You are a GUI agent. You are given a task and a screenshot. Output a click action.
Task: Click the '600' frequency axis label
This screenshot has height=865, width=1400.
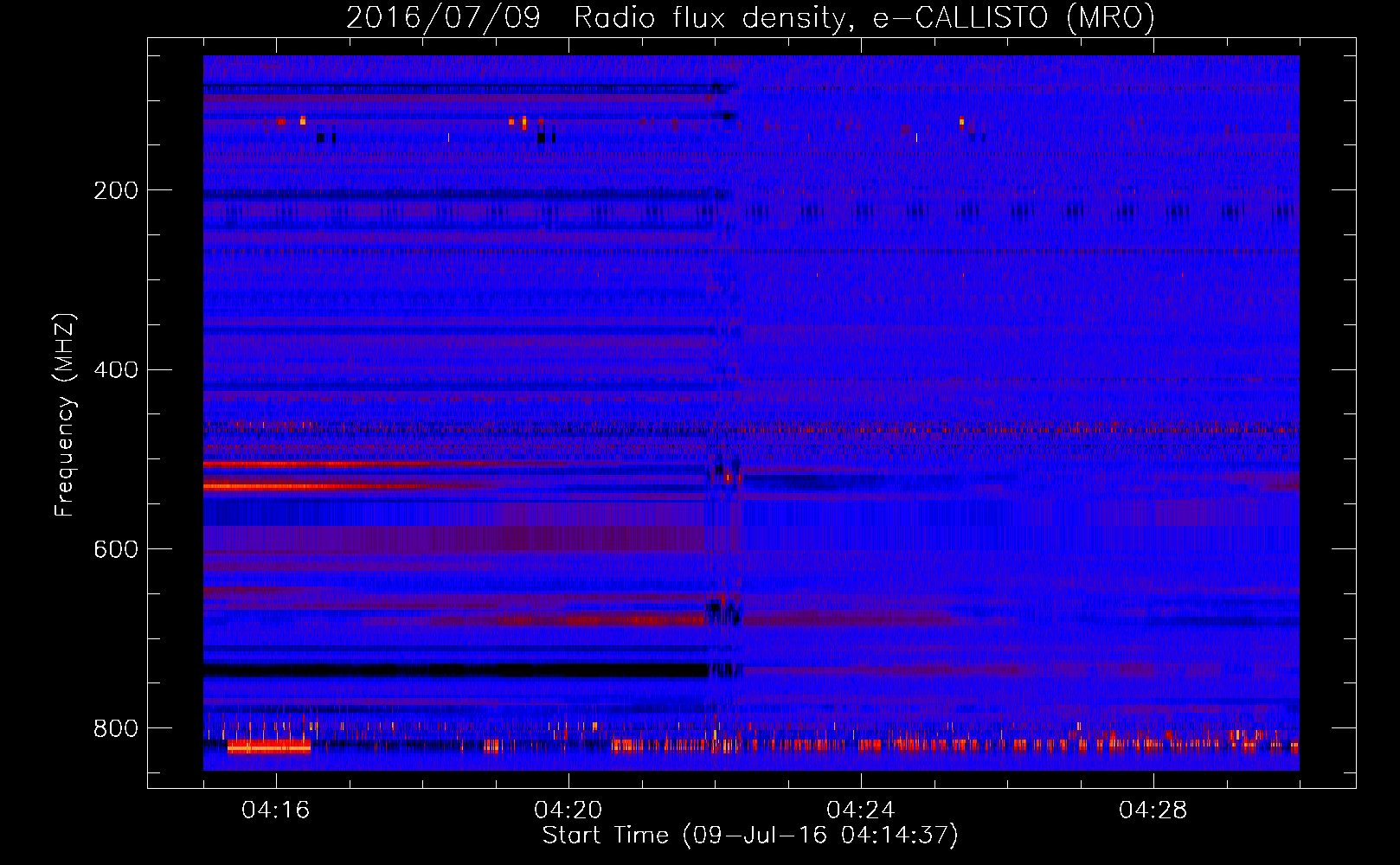point(116,549)
